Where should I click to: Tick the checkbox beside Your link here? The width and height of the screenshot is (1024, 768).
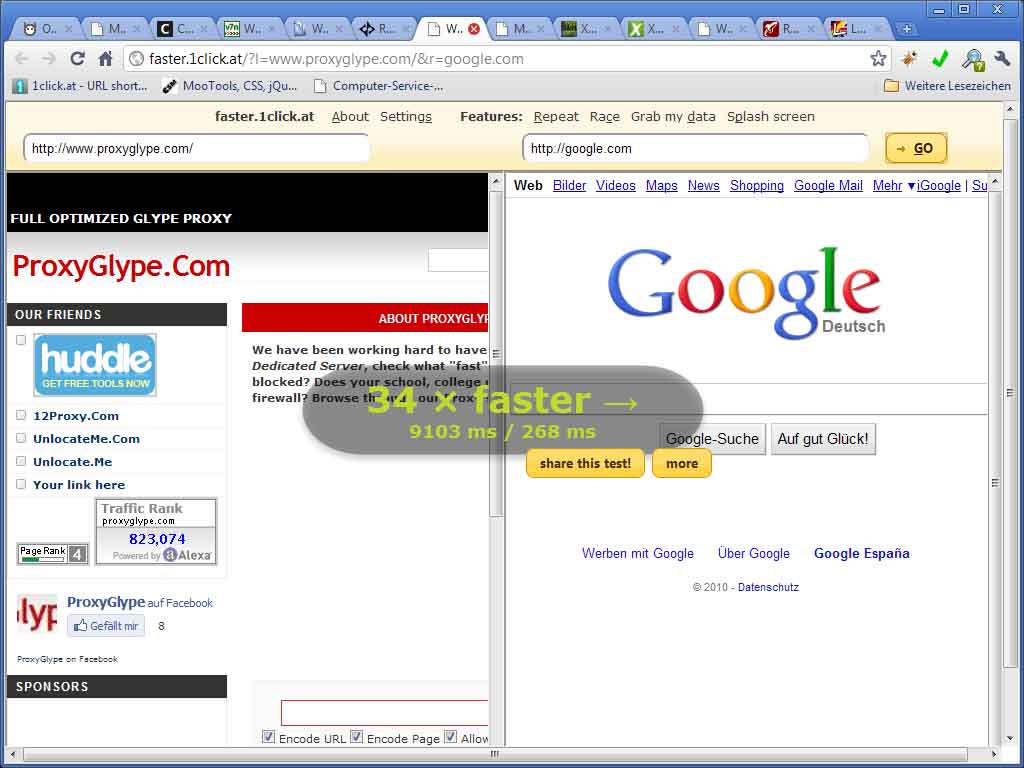coord(21,484)
